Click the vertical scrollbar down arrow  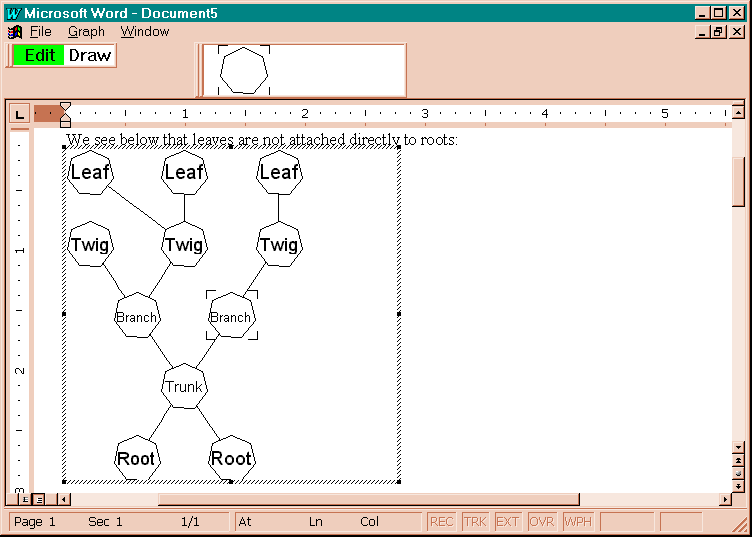pos(739,447)
